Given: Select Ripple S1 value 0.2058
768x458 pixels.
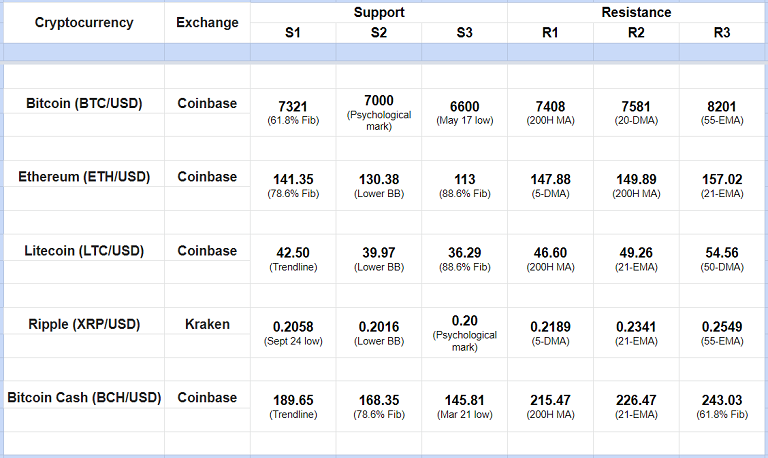Looking at the screenshot, I should [x=293, y=327].
